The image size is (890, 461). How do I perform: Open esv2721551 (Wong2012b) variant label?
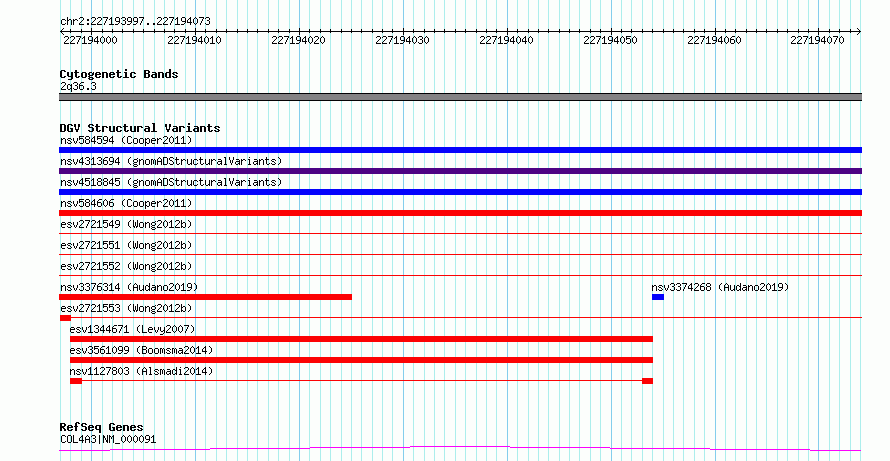click(x=126, y=245)
